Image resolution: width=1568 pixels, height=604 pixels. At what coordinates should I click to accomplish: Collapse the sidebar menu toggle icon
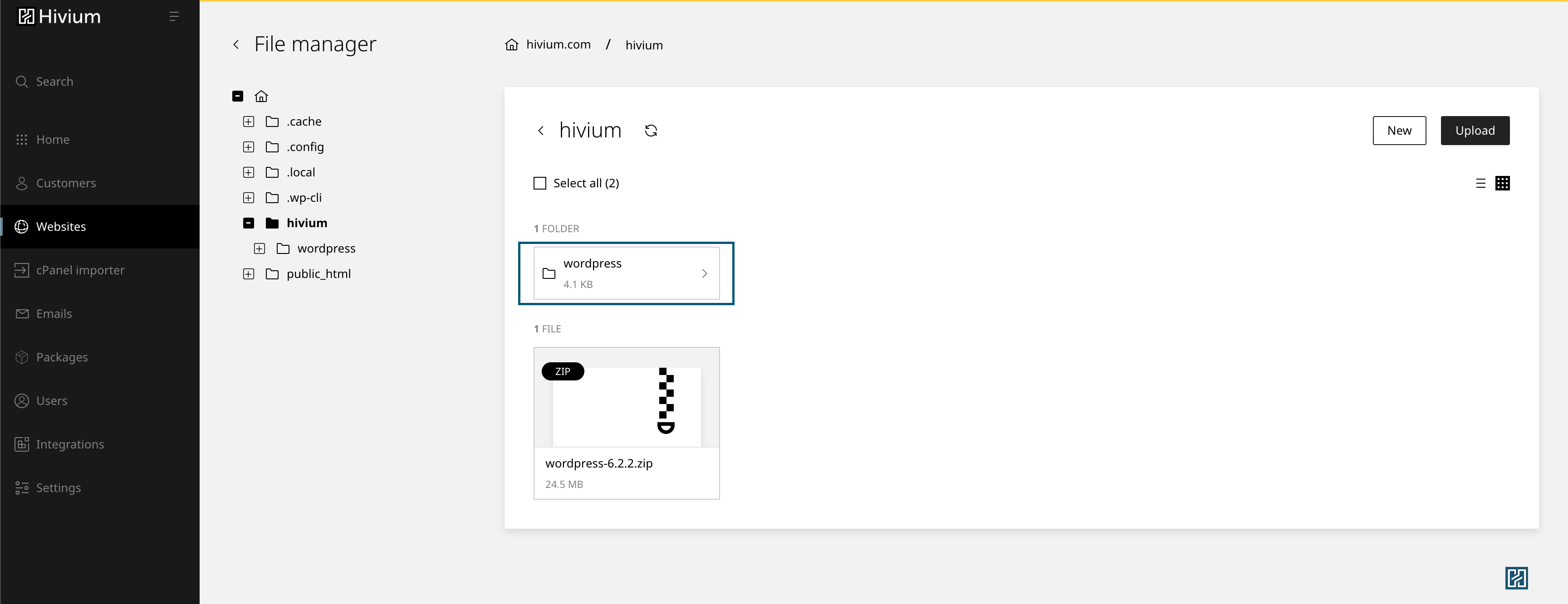pyautogui.click(x=174, y=16)
